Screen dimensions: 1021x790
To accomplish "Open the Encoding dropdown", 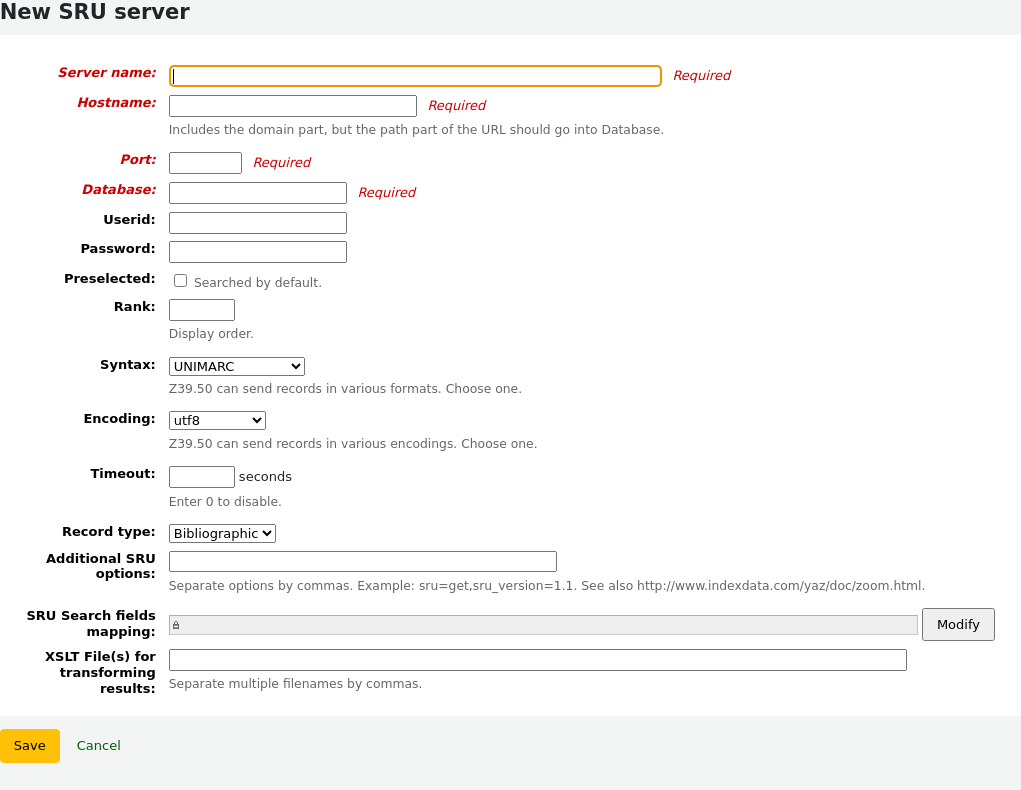I will (x=217, y=420).
